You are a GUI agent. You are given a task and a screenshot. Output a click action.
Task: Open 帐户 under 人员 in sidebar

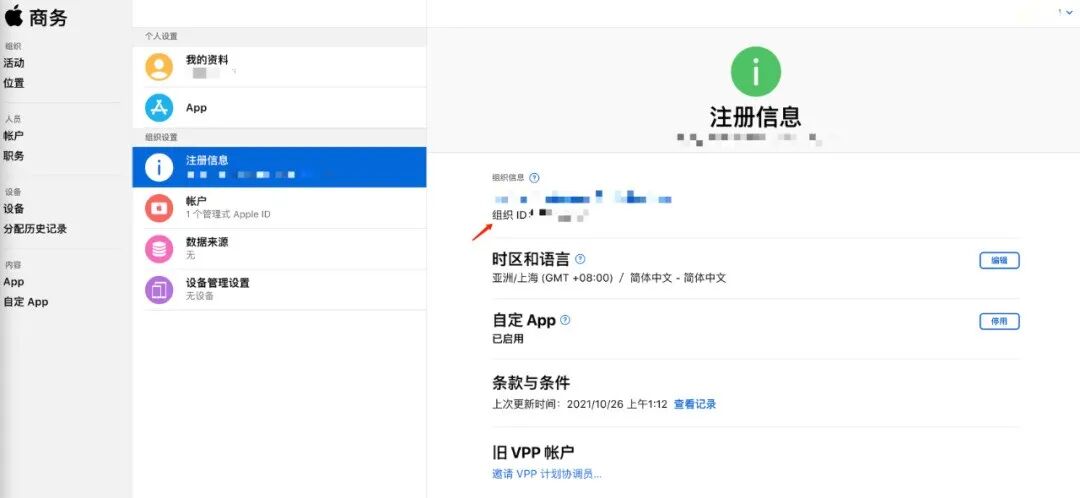14,136
